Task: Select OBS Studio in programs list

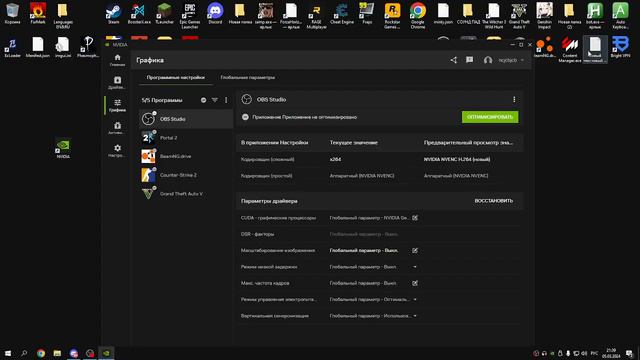Action: click(x=186, y=119)
